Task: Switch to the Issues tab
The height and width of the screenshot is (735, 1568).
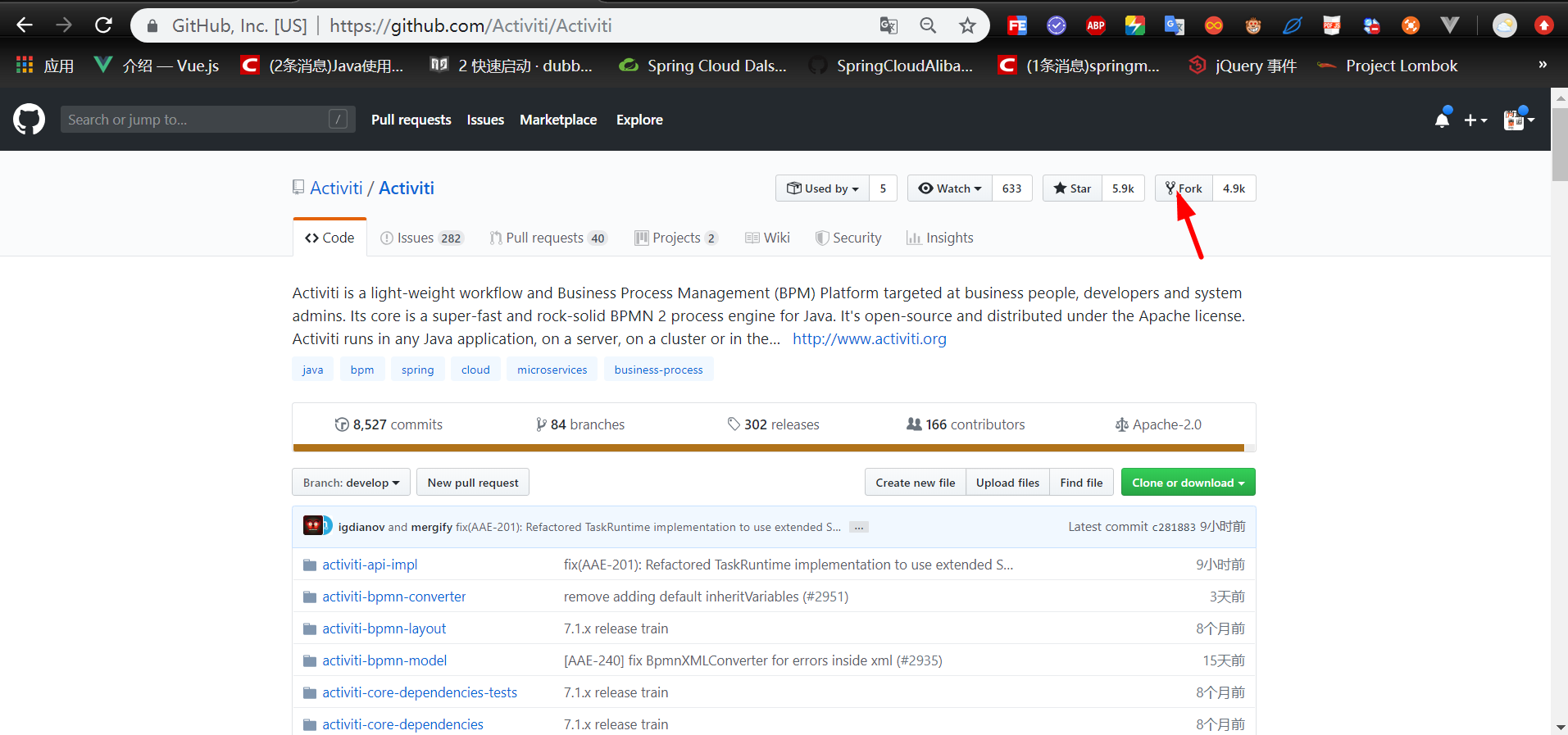Action: (422, 238)
